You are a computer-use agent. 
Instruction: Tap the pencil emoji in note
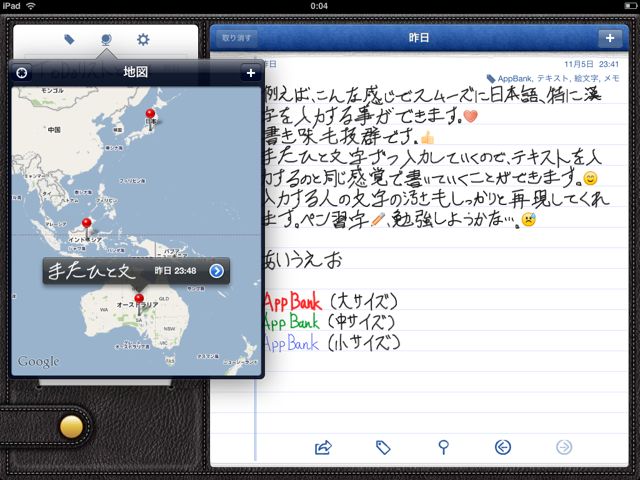378,220
